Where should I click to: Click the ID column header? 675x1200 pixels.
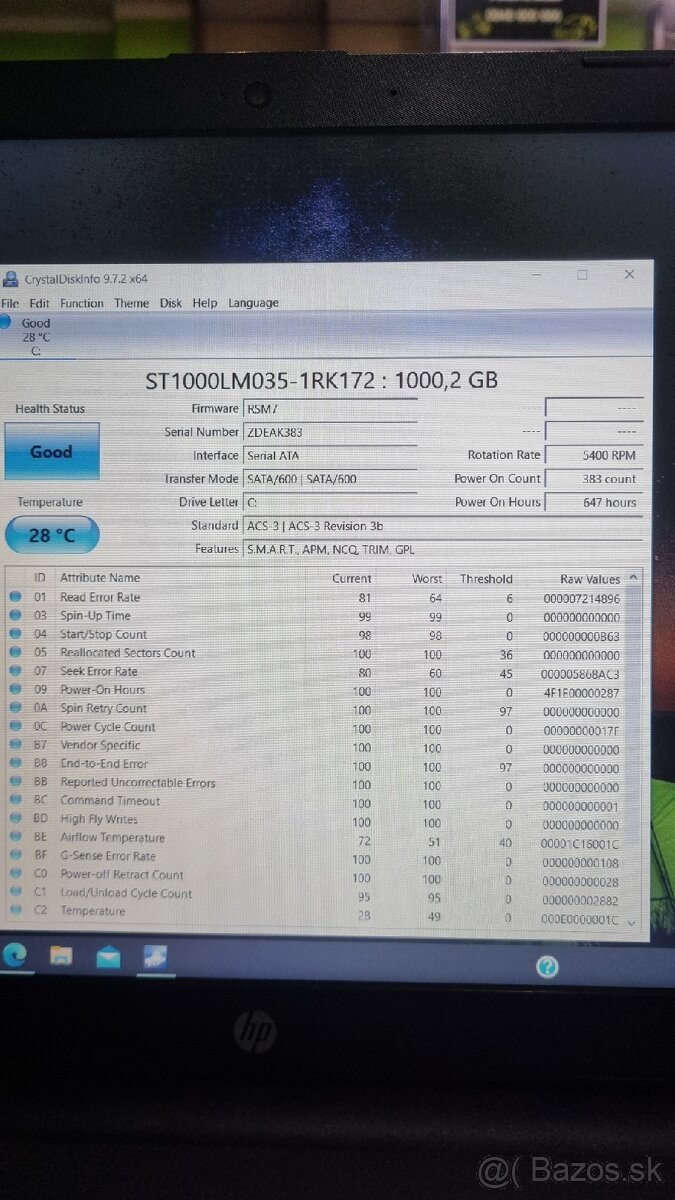click(40, 578)
